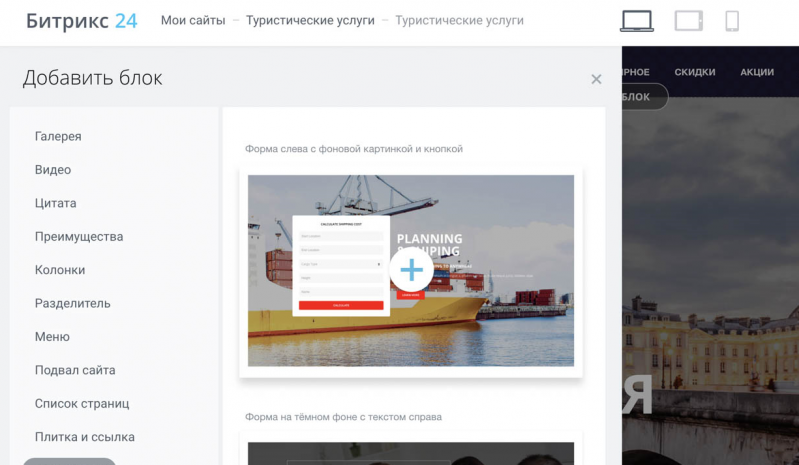Switch to tablet preview icon
The width and height of the screenshot is (799, 465).
pos(688,21)
